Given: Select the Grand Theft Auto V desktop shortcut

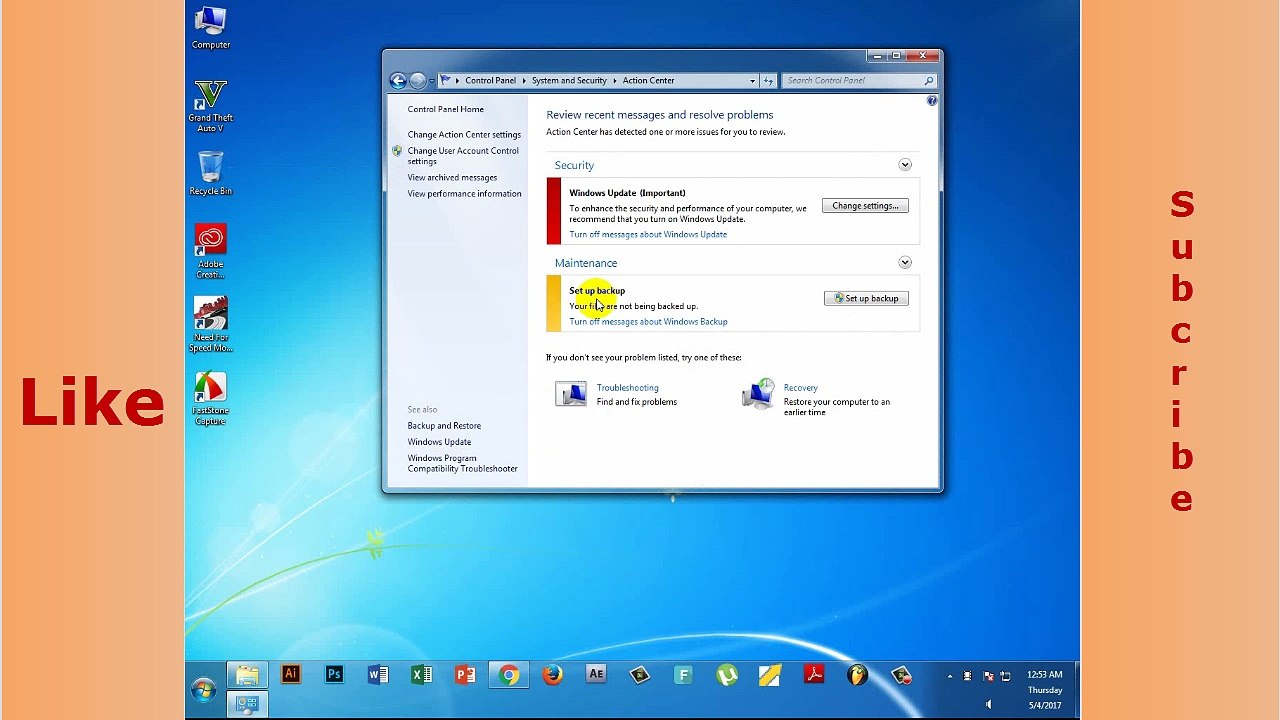Looking at the screenshot, I should pos(211,106).
